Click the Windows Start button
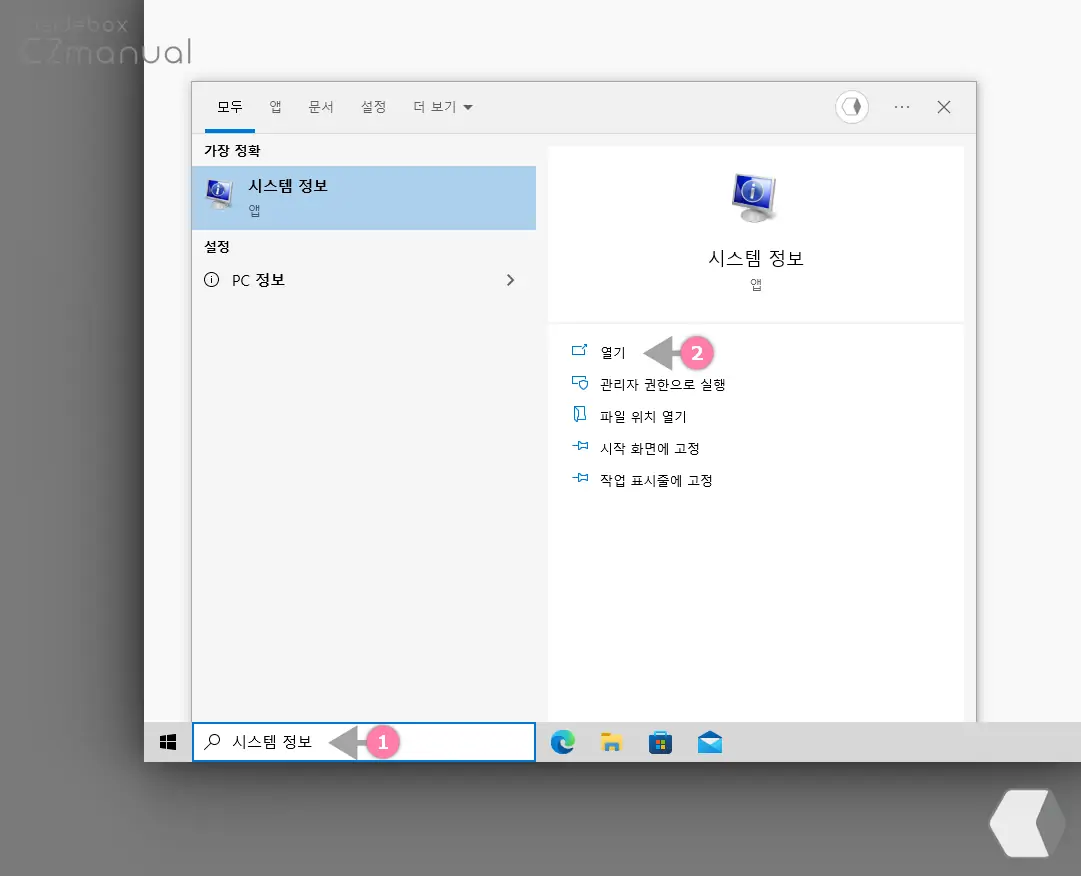Screen dimensions: 1081x876 pyautogui.click(x=167, y=741)
